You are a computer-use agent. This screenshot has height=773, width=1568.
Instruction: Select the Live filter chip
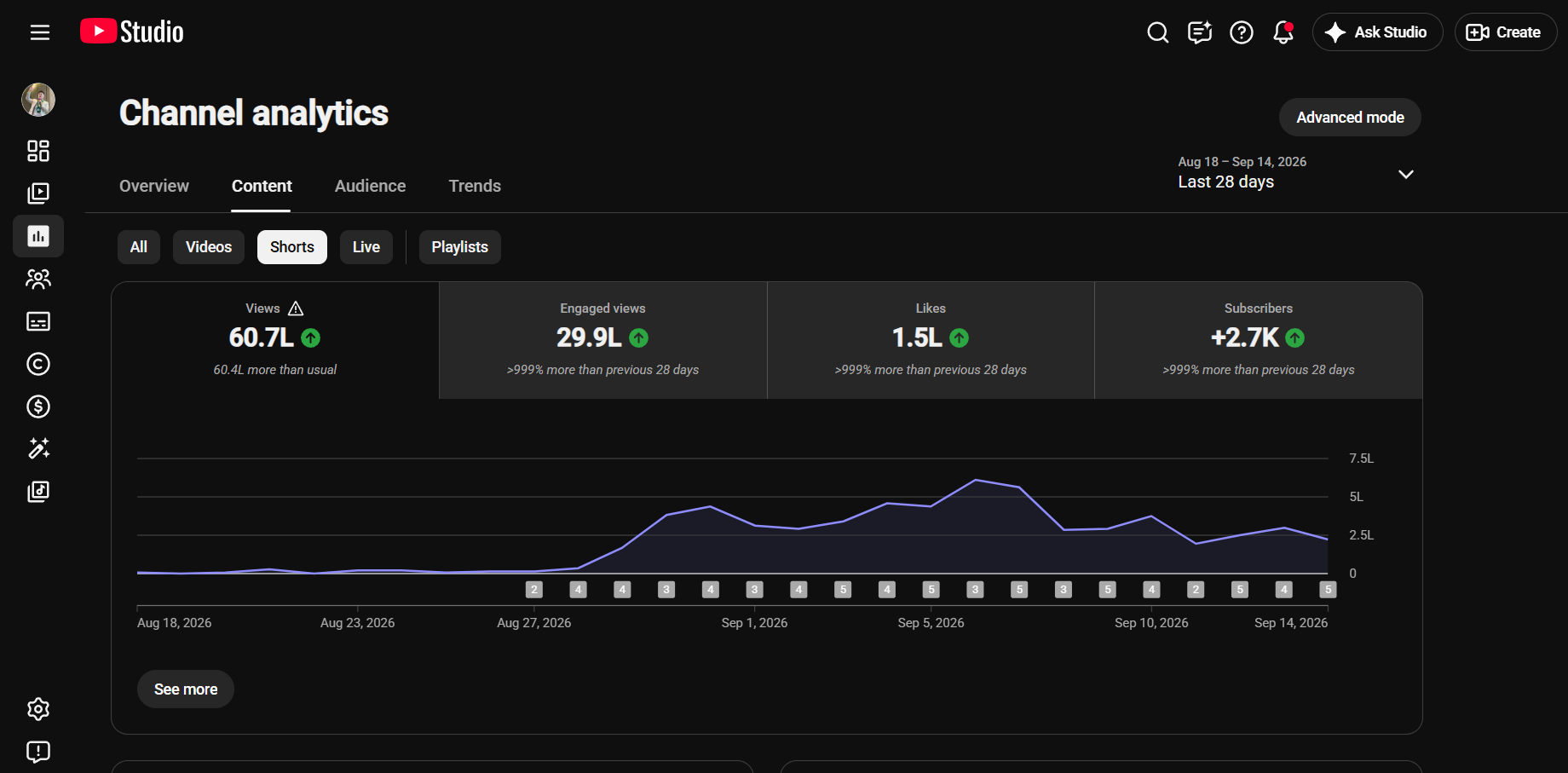(366, 247)
